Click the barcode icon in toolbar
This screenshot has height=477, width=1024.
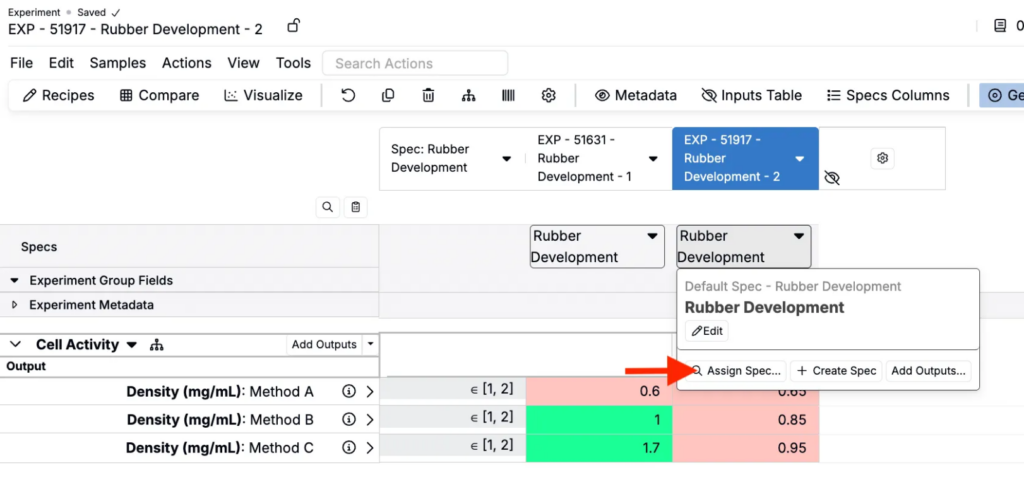(x=508, y=96)
